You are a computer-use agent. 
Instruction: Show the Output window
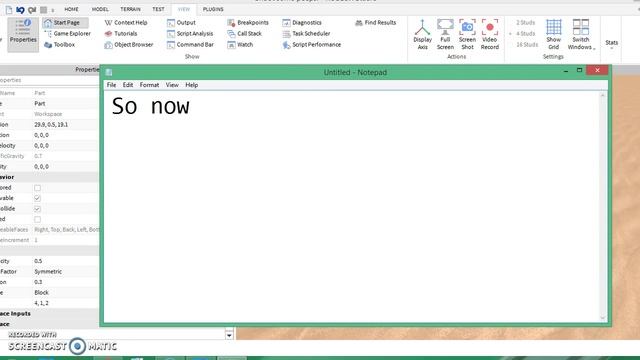click(181, 22)
